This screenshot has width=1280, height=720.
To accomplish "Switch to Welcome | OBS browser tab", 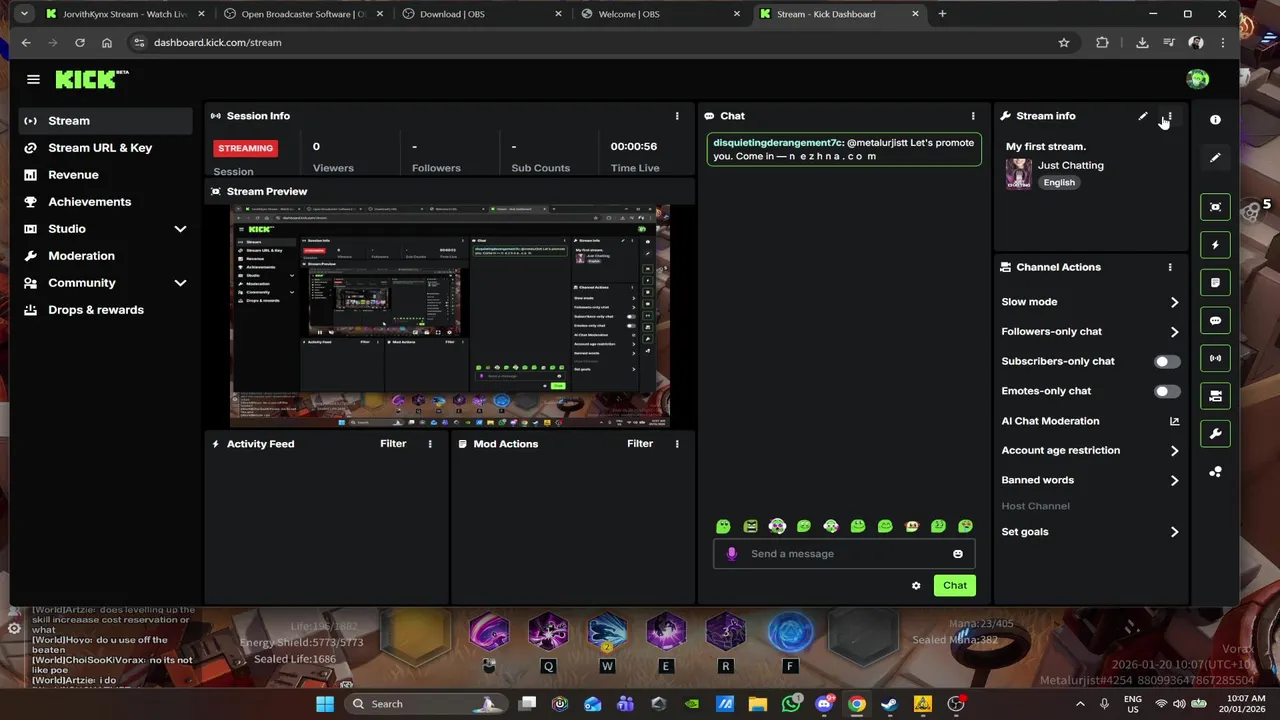I will 660,14.
